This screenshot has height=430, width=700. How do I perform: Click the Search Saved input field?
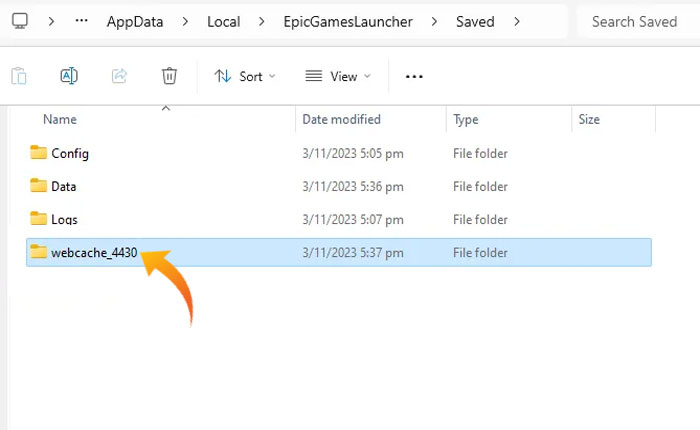pyautogui.click(x=633, y=21)
